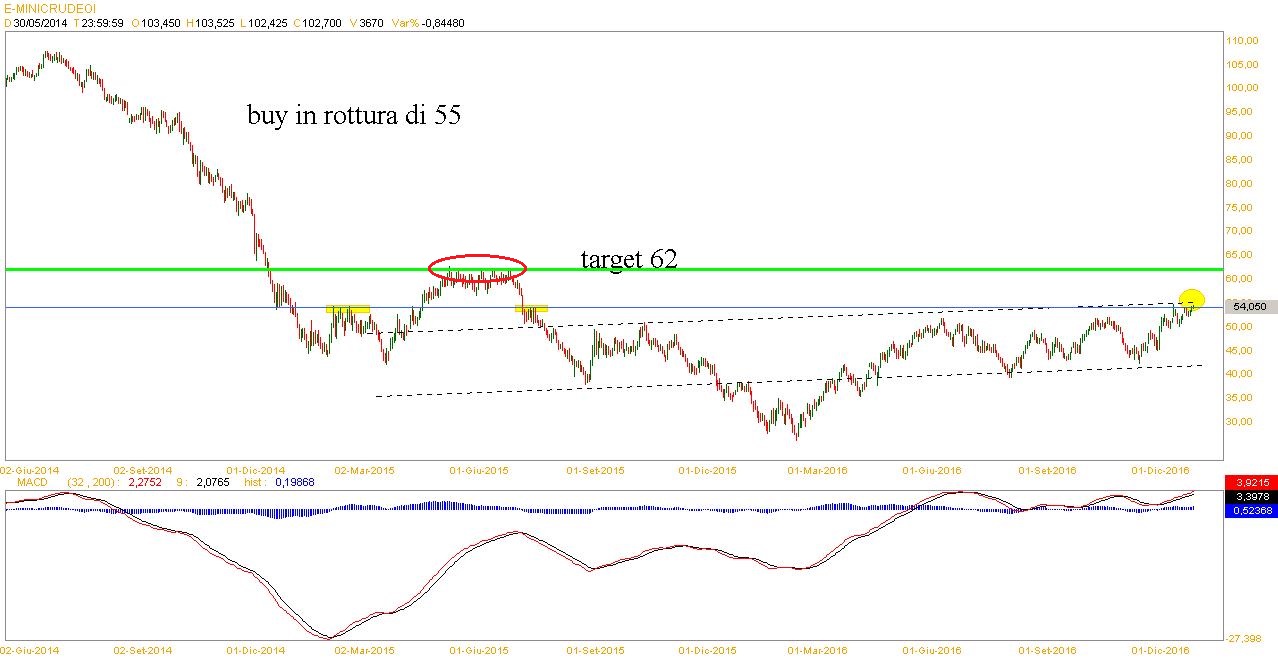Image resolution: width=1278 pixels, height=668 pixels.
Task: Click the 54,050 current price tag
Action: [x=1250, y=307]
